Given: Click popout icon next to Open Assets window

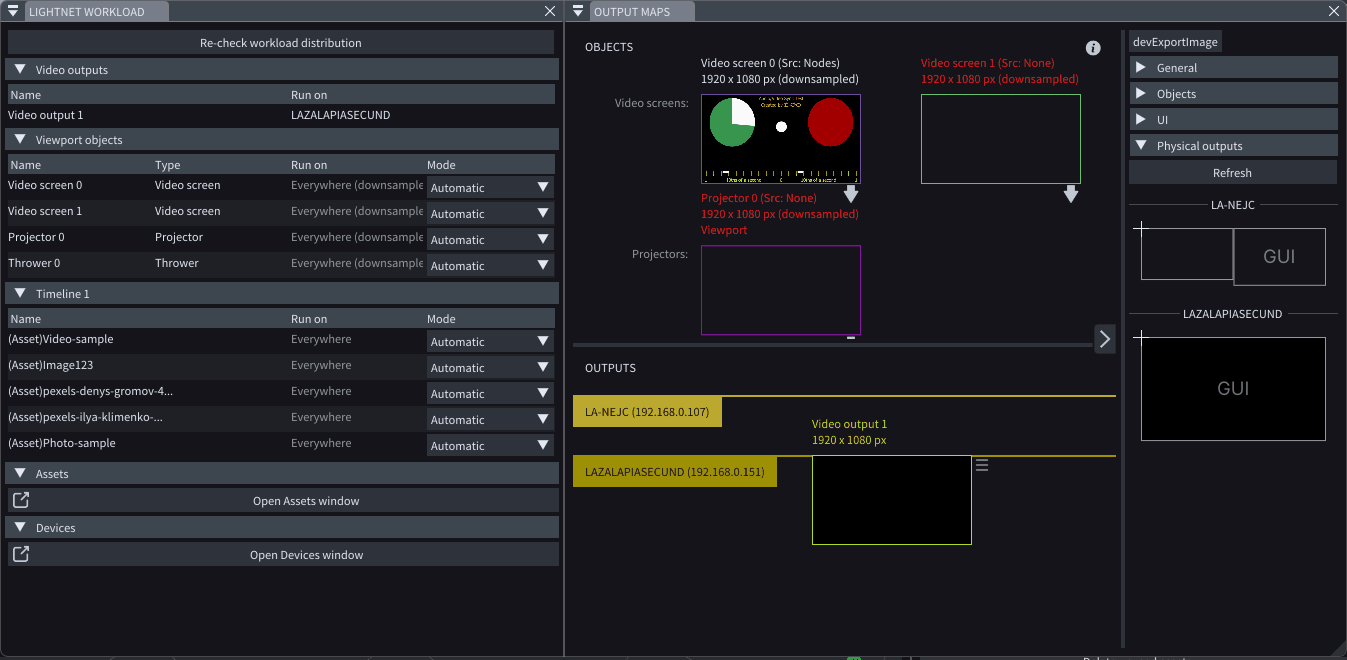Looking at the screenshot, I should [20, 500].
